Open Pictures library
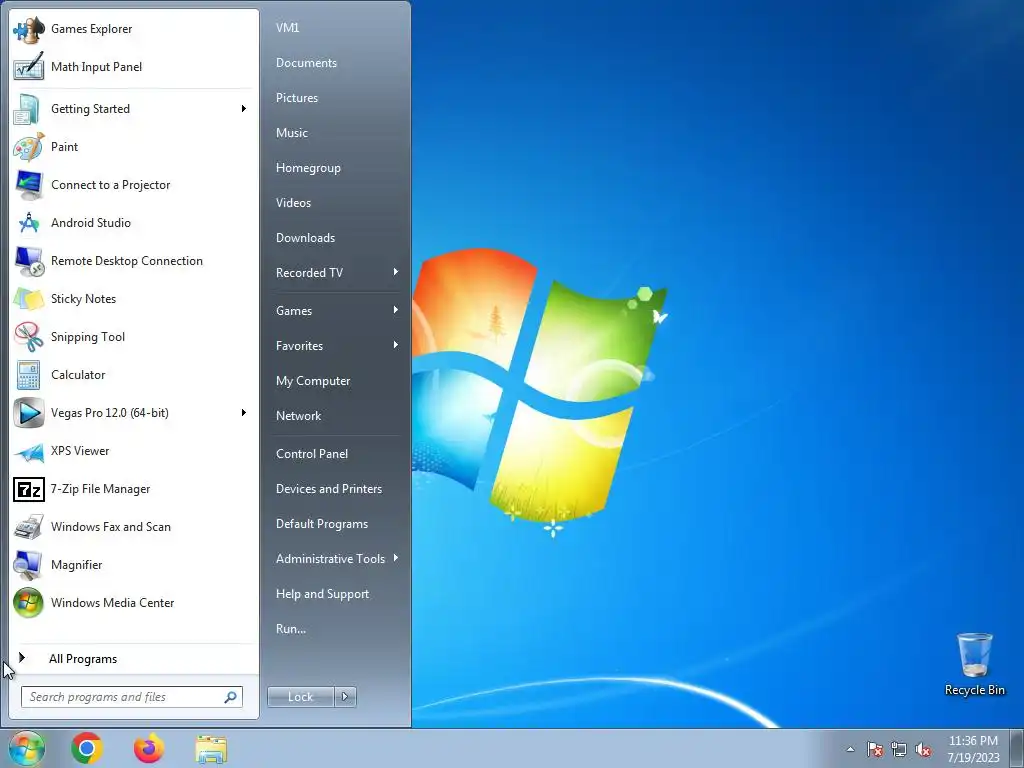 (x=296, y=98)
